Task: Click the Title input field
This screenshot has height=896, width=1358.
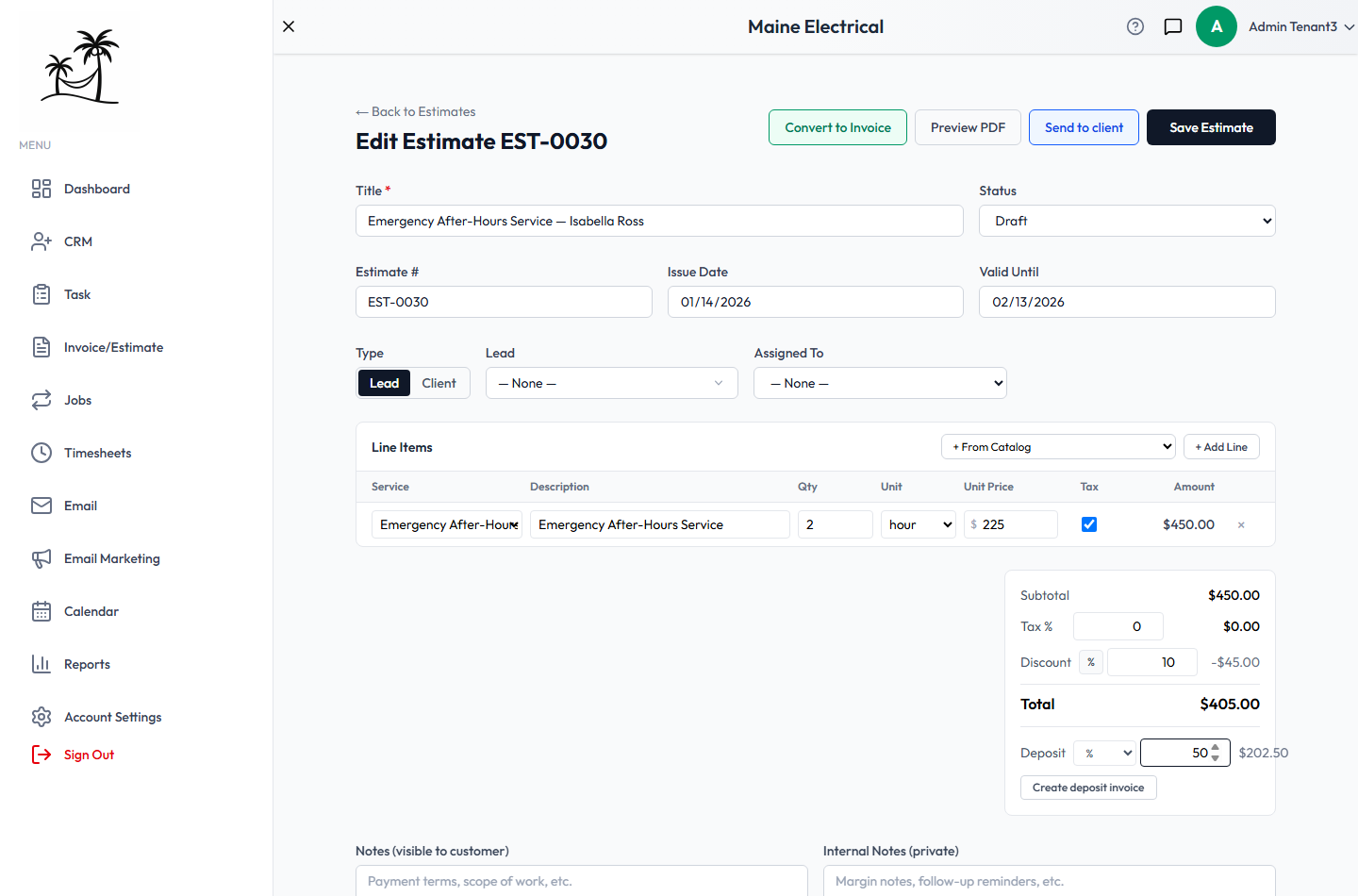Action: [x=659, y=221]
